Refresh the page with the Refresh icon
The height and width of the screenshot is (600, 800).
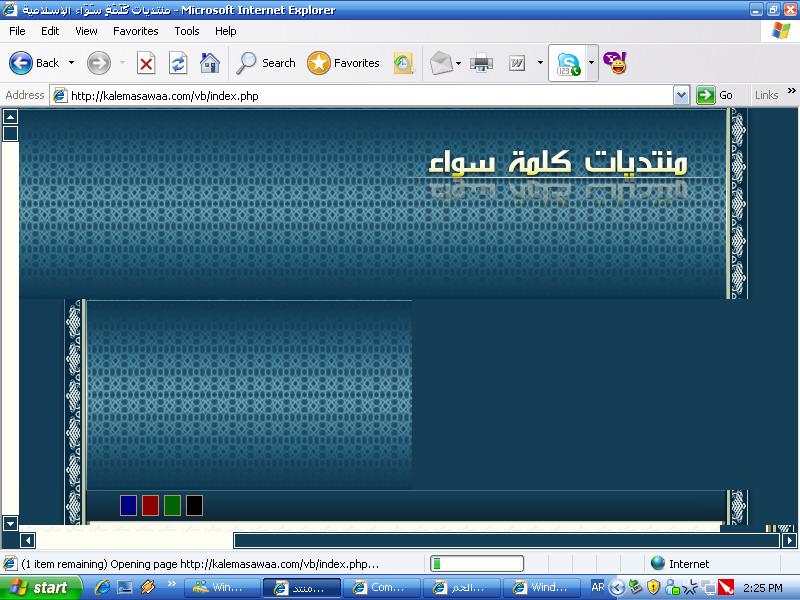click(x=178, y=63)
